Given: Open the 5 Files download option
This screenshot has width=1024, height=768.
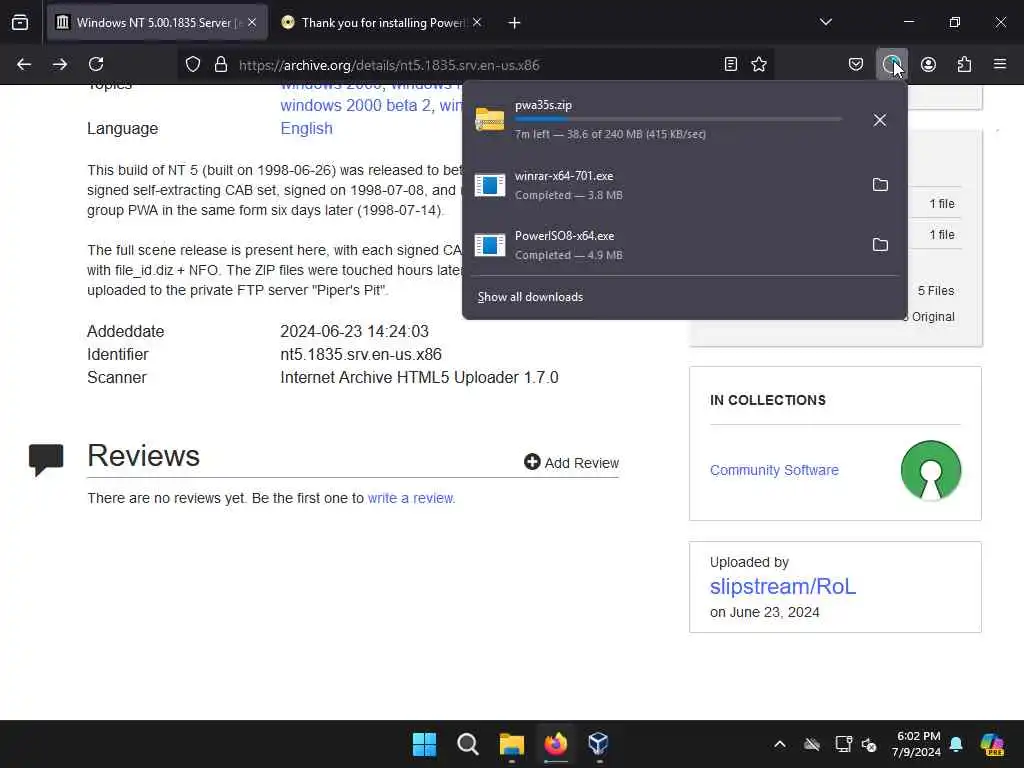Looking at the screenshot, I should point(935,291).
